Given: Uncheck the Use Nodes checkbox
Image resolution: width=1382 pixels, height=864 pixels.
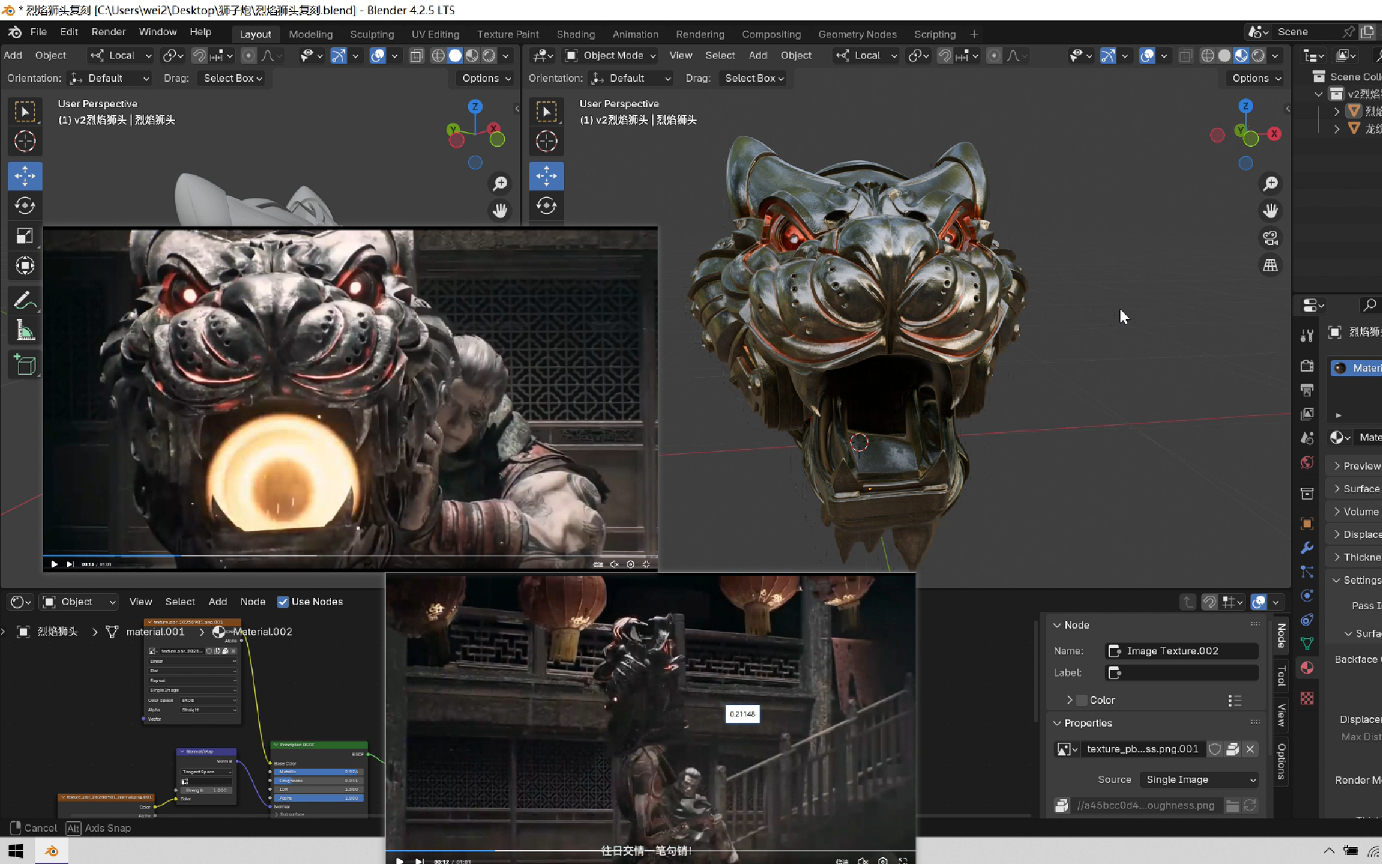Looking at the screenshot, I should tap(283, 602).
